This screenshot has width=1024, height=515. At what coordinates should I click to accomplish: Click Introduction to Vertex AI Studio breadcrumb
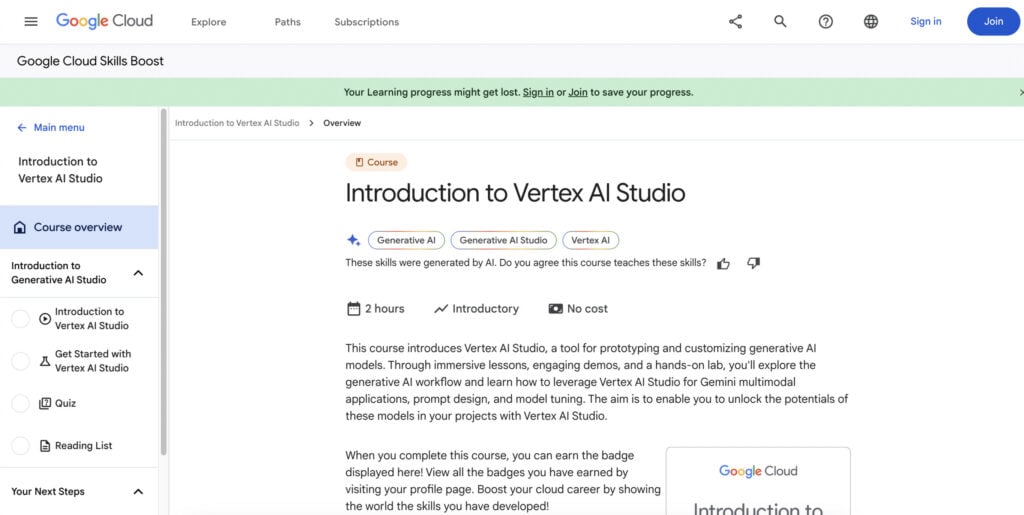click(x=237, y=123)
